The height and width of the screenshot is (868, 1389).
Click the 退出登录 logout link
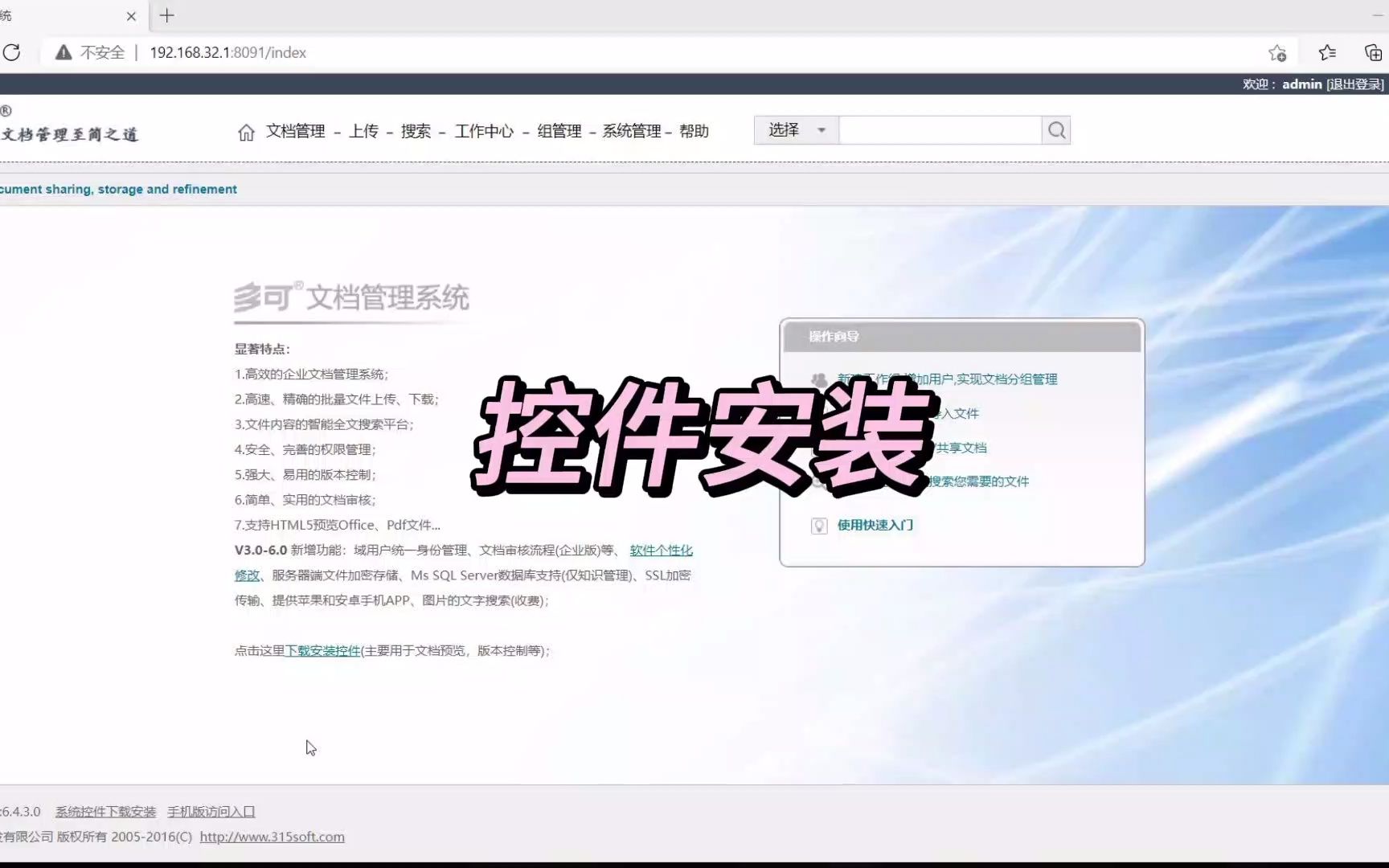[1355, 84]
